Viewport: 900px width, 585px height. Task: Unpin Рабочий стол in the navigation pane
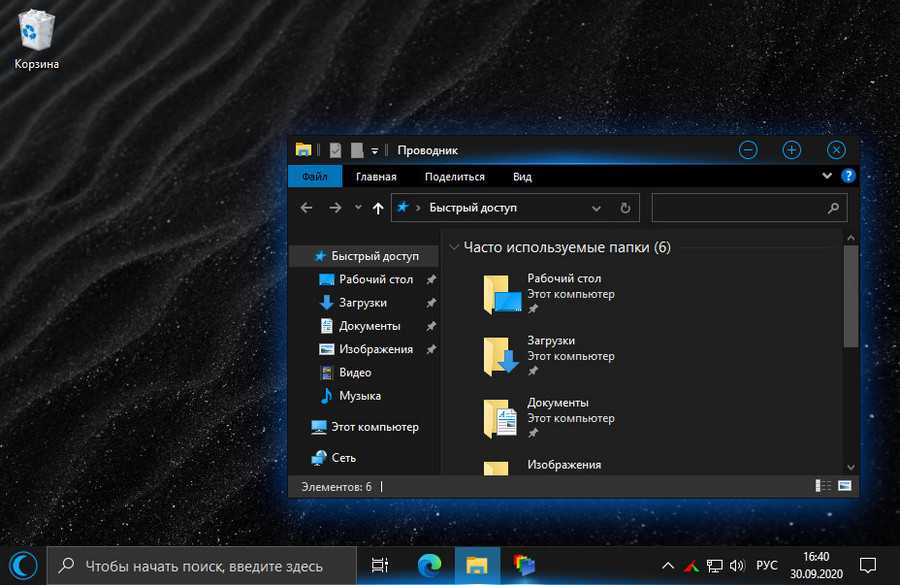click(x=431, y=280)
